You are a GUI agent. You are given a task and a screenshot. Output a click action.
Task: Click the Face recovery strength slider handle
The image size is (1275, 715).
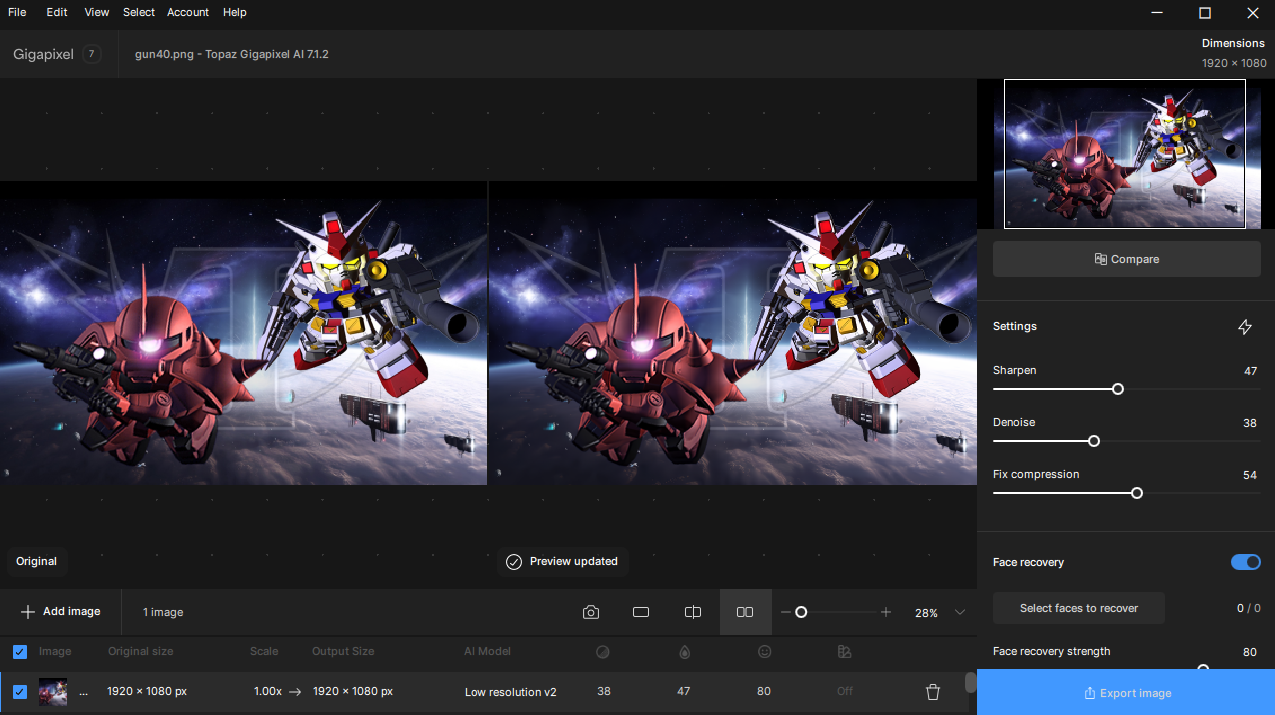[1203, 668]
